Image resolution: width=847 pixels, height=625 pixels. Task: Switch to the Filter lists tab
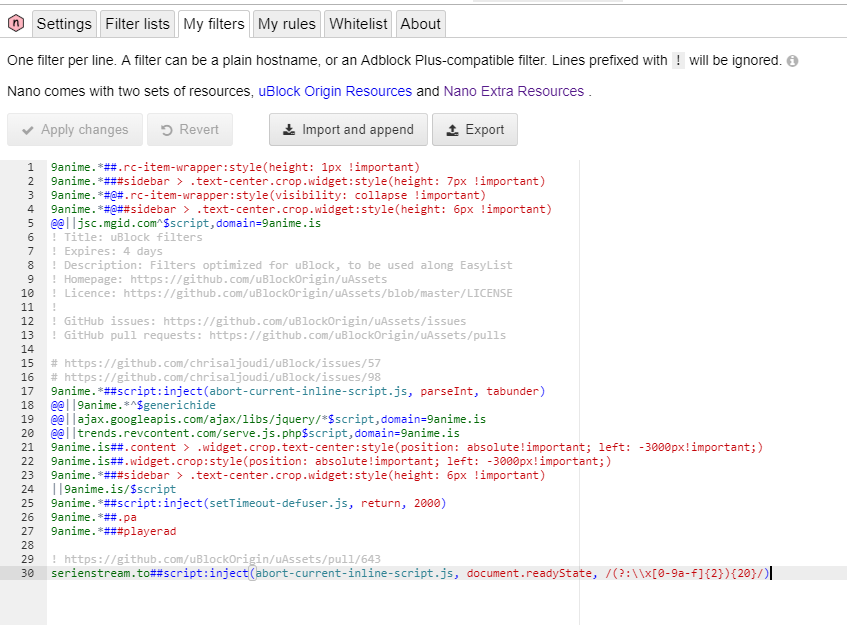click(137, 24)
